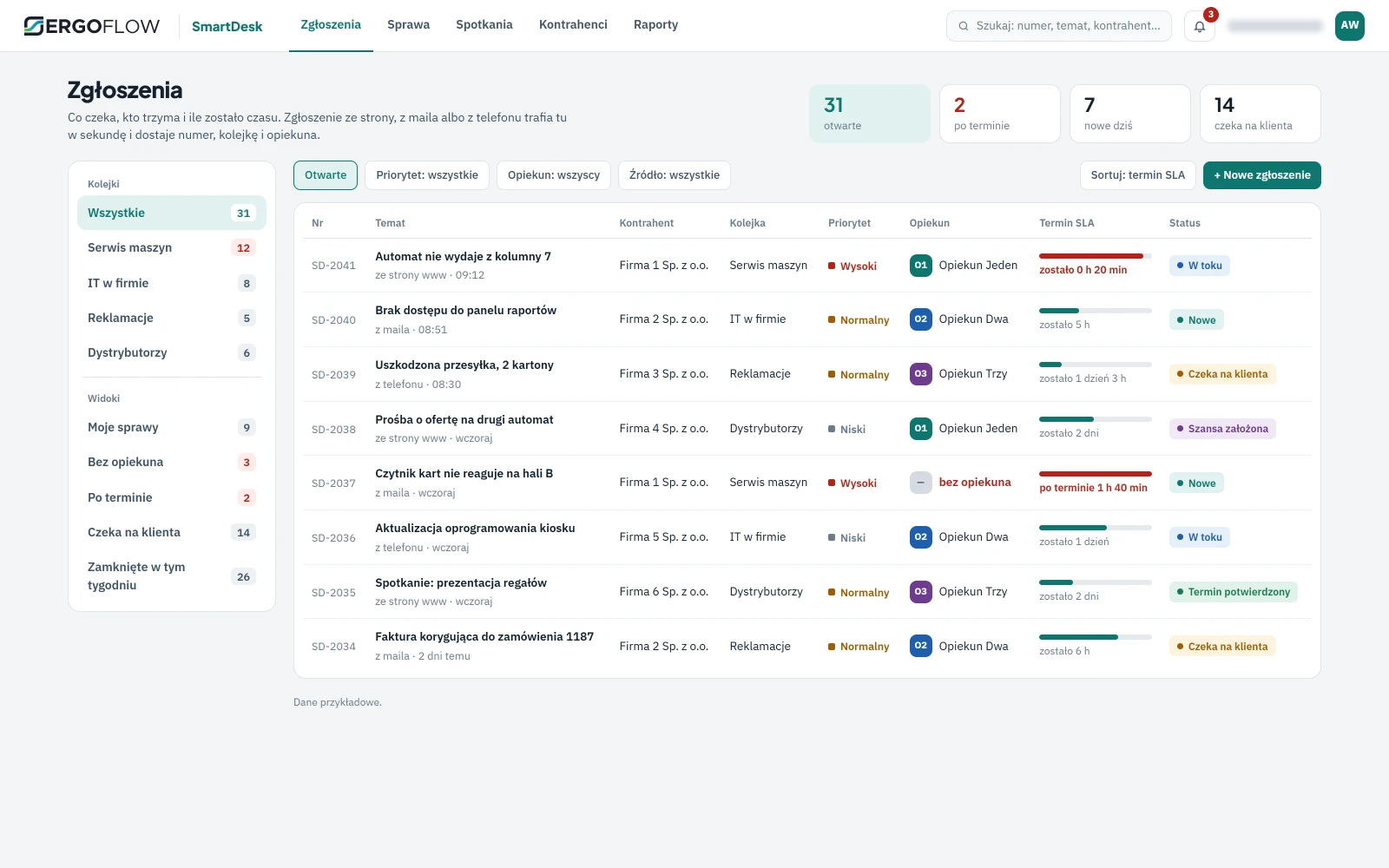Click the 02 opiekun avatar in row SD-2034

(921, 646)
